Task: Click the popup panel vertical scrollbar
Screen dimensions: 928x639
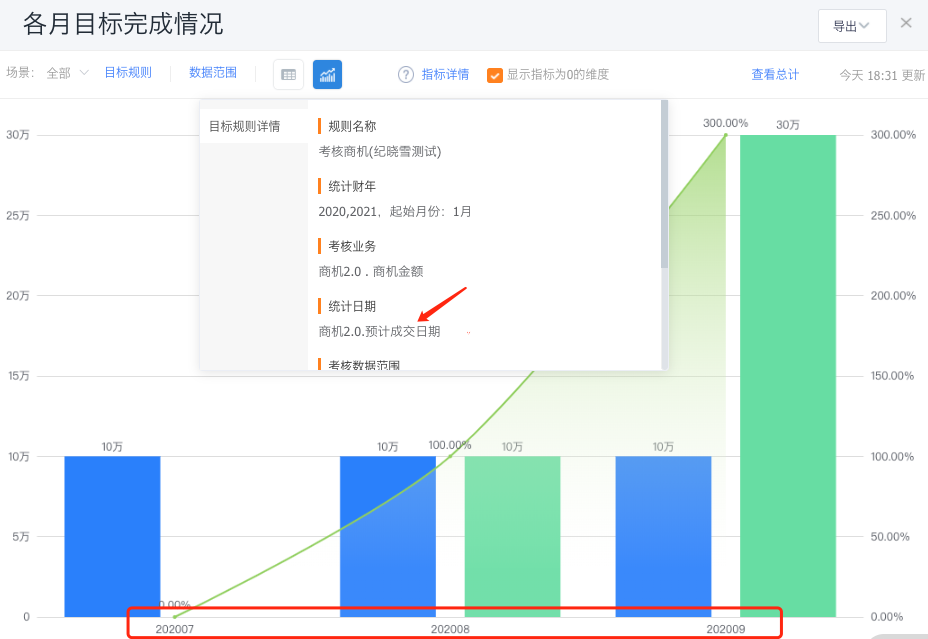Action: 664,185
